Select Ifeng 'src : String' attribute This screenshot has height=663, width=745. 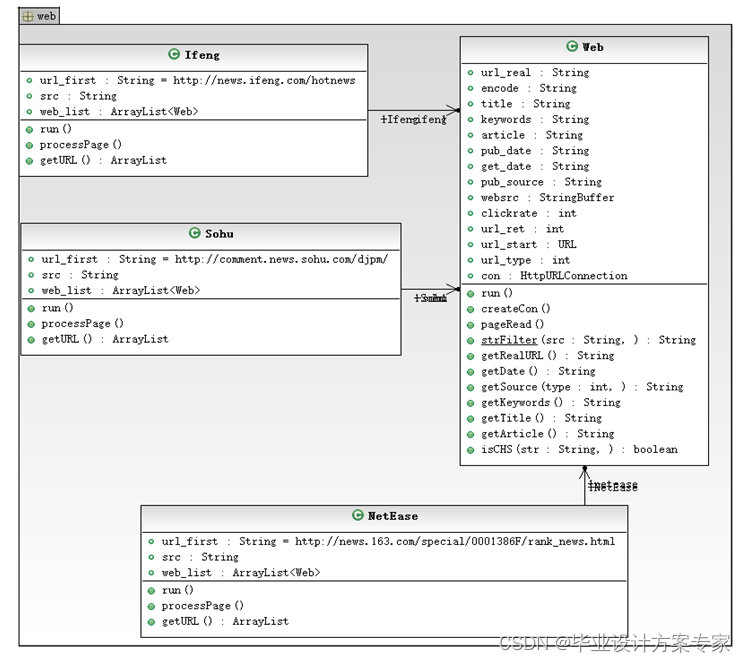pyautogui.click(x=78, y=96)
